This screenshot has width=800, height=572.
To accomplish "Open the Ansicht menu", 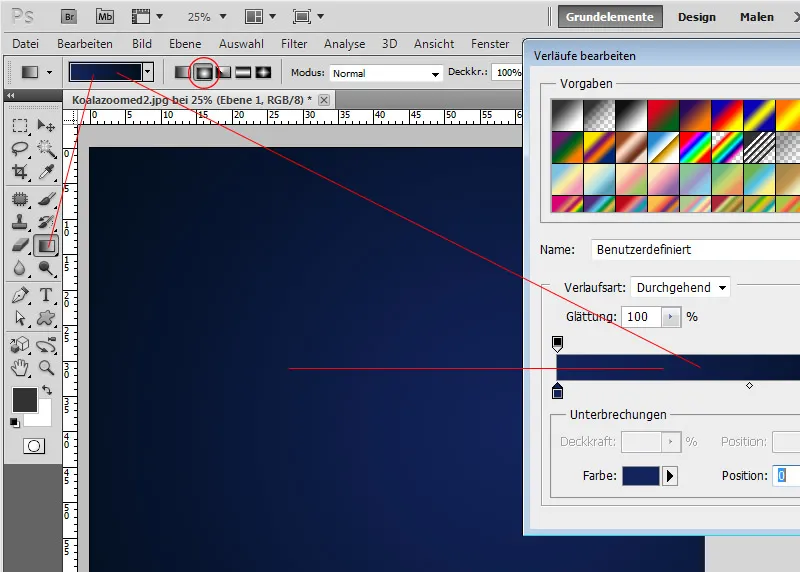I will [434, 44].
